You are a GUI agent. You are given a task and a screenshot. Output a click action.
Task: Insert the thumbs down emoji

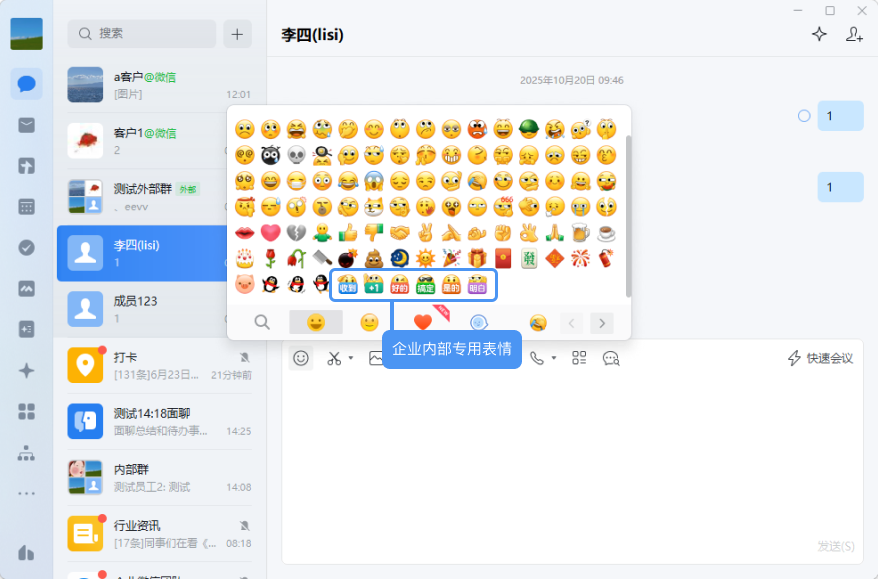373,232
